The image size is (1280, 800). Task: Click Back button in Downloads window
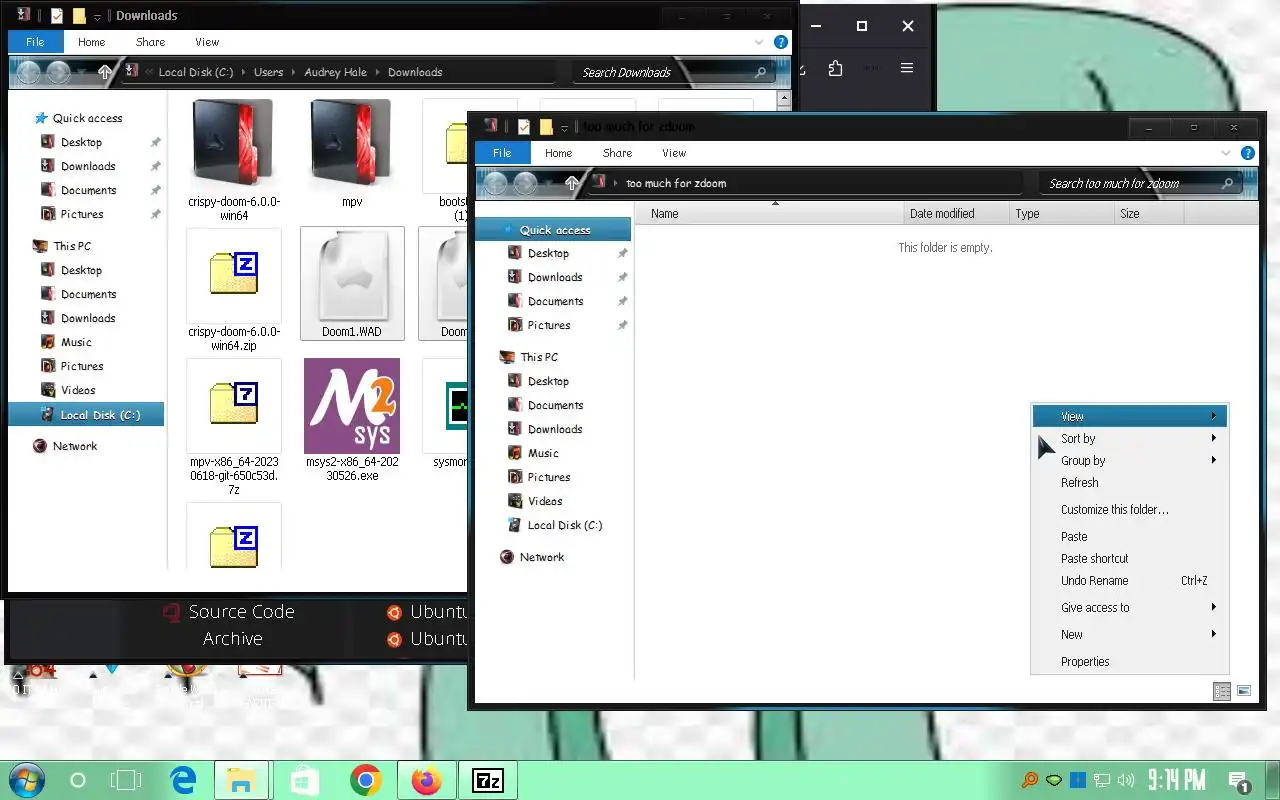(x=29, y=72)
